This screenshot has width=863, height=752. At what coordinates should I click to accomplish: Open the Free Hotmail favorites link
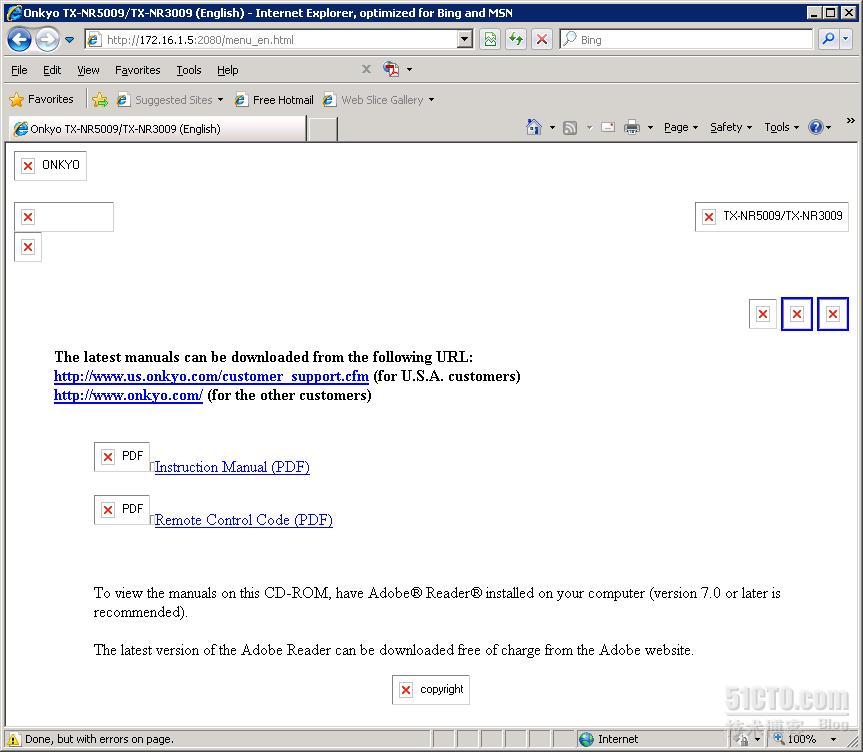(x=274, y=100)
